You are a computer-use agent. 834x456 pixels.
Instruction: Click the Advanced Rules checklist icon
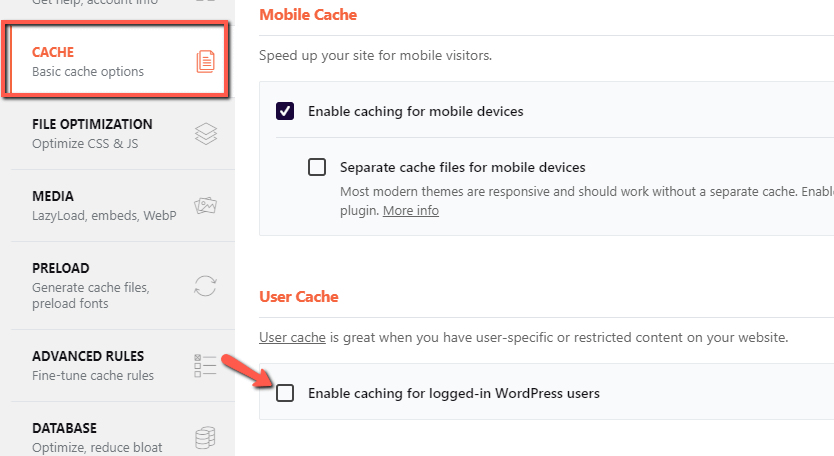click(205, 365)
